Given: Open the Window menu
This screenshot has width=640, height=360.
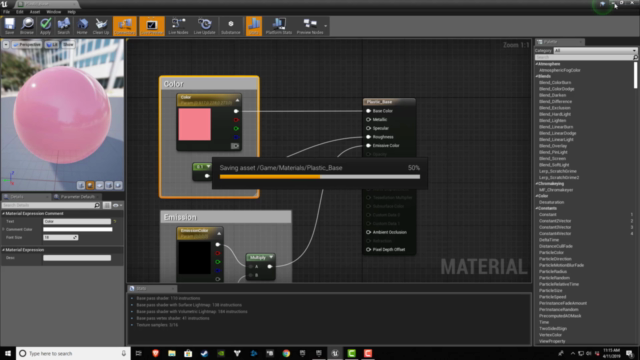Looking at the screenshot, I should click(53, 12).
